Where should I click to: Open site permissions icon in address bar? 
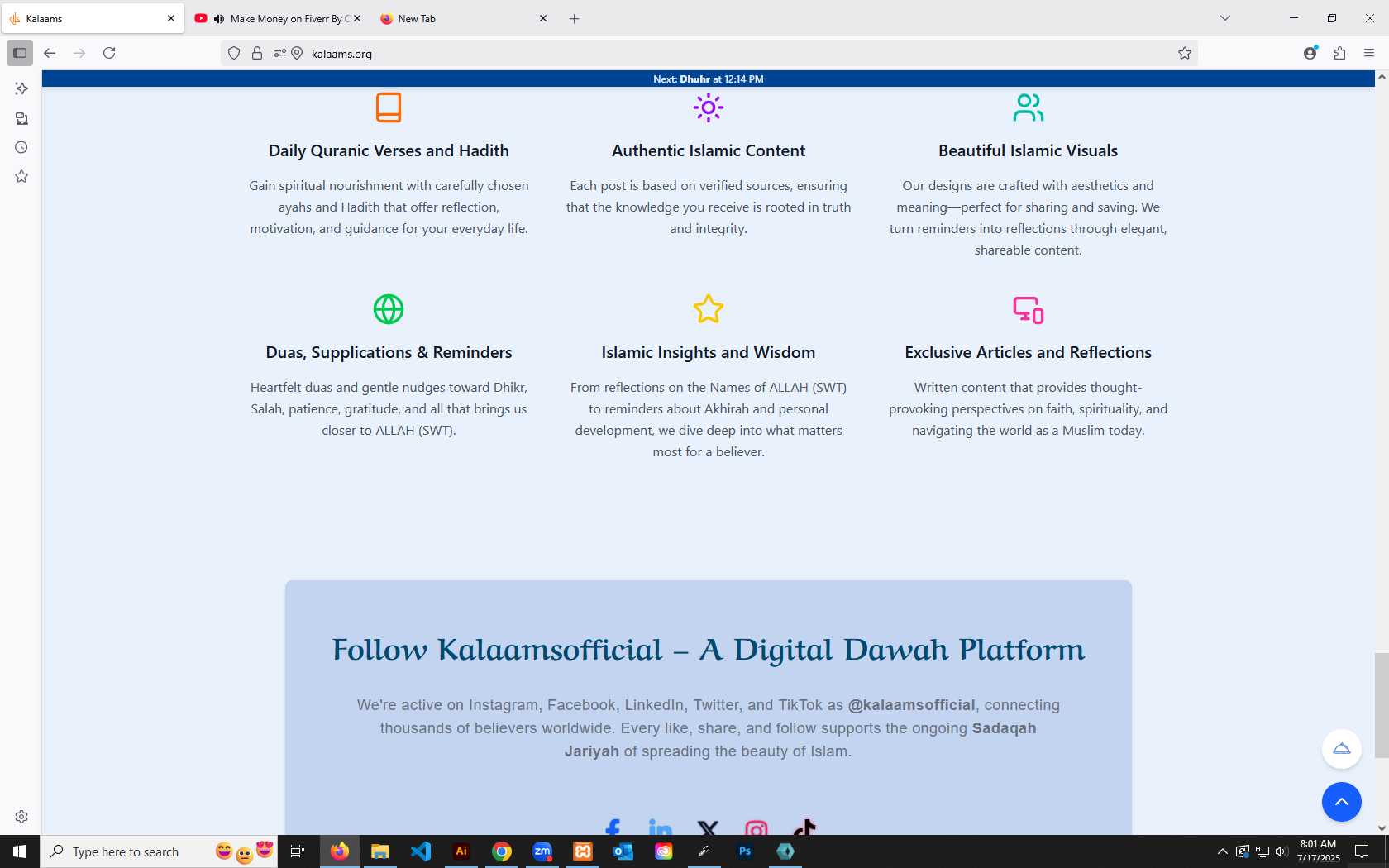click(280, 53)
